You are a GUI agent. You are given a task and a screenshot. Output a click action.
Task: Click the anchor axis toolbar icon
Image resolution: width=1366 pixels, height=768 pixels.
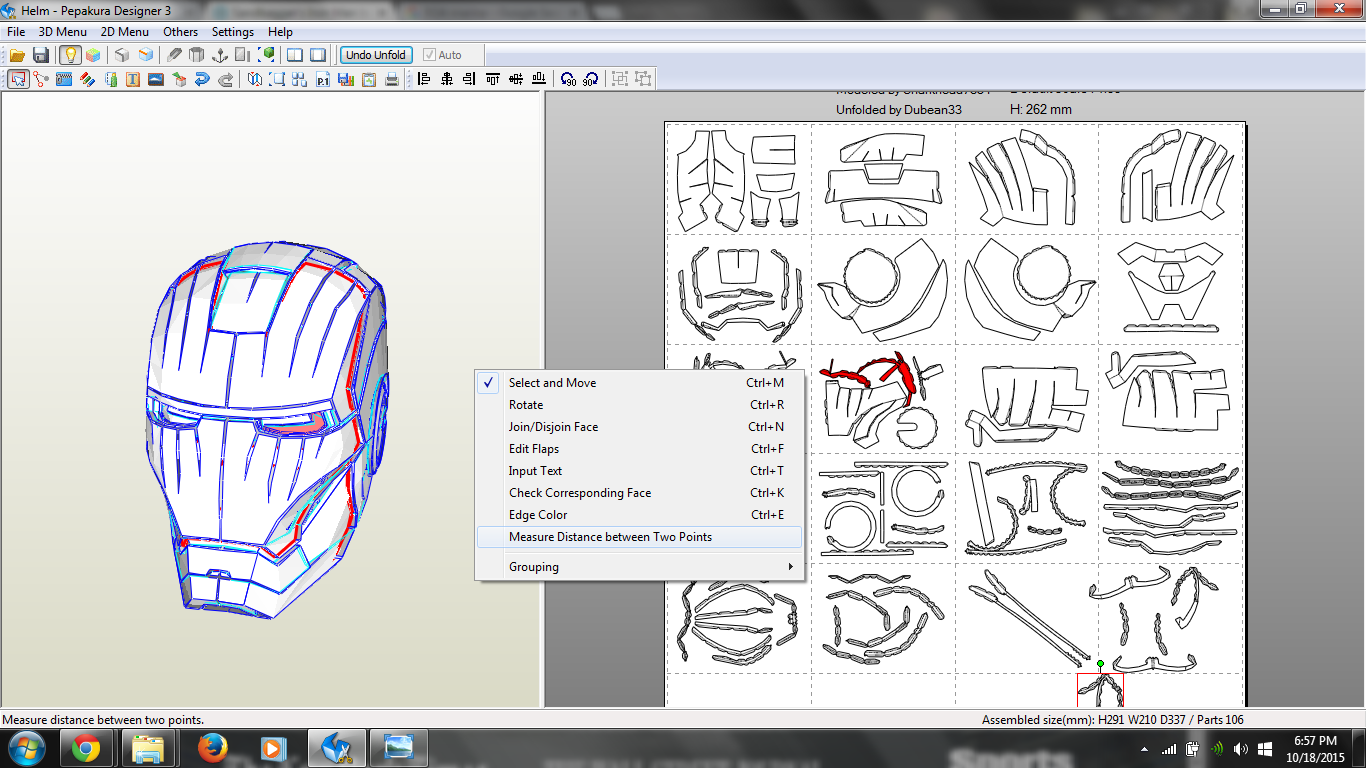pyautogui.click(x=220, y=55)
